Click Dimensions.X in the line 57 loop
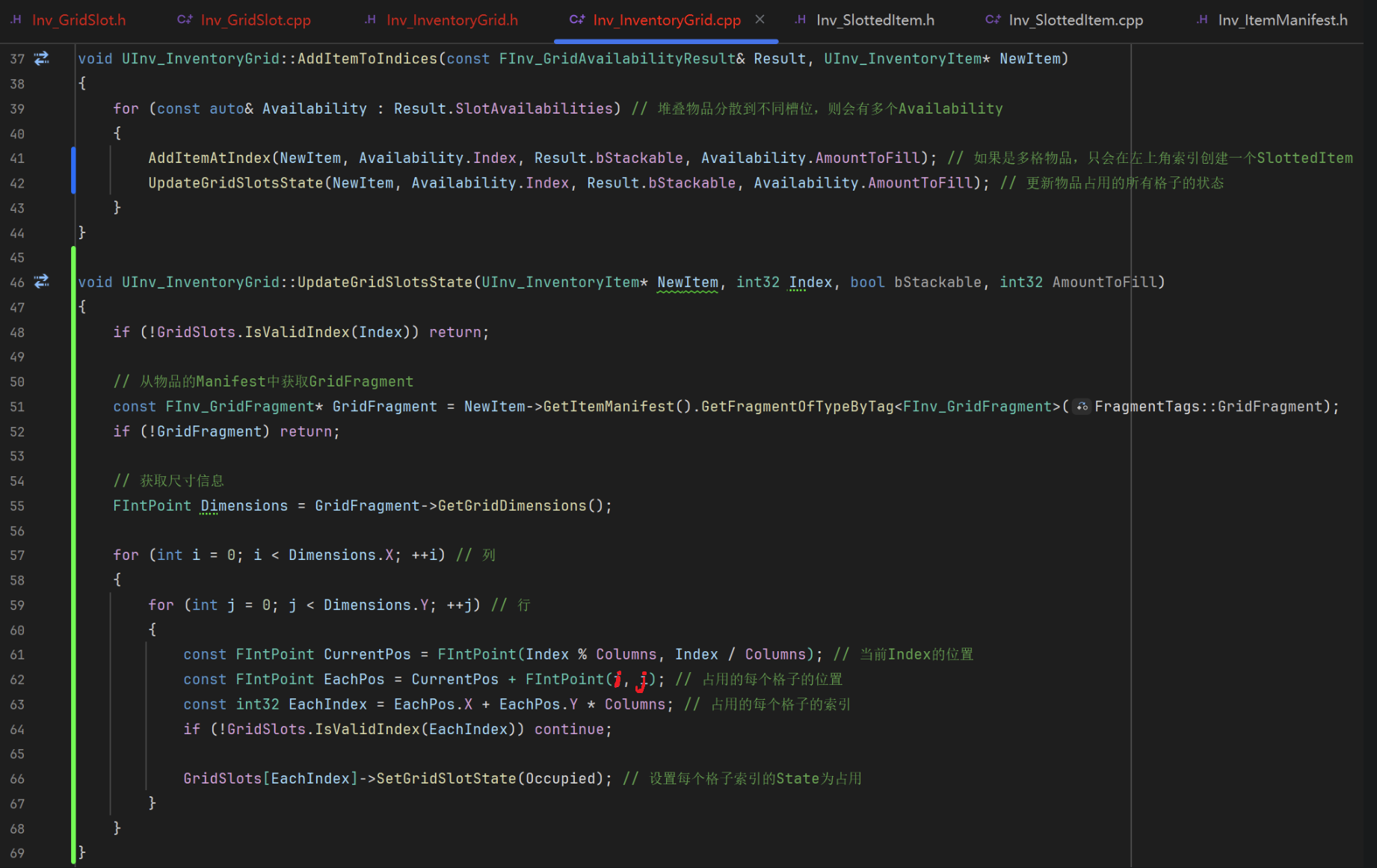This screenshot has width=1377, height=868. click(x=341, y=555)
